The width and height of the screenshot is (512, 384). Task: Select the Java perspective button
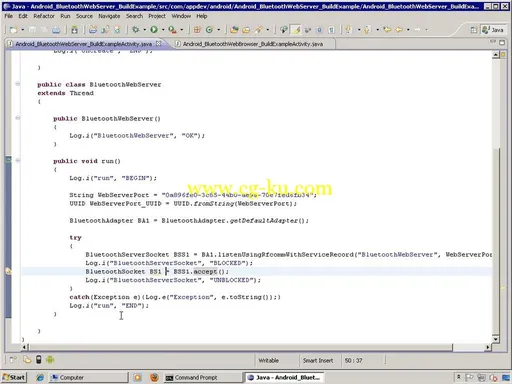pos(492,30)
